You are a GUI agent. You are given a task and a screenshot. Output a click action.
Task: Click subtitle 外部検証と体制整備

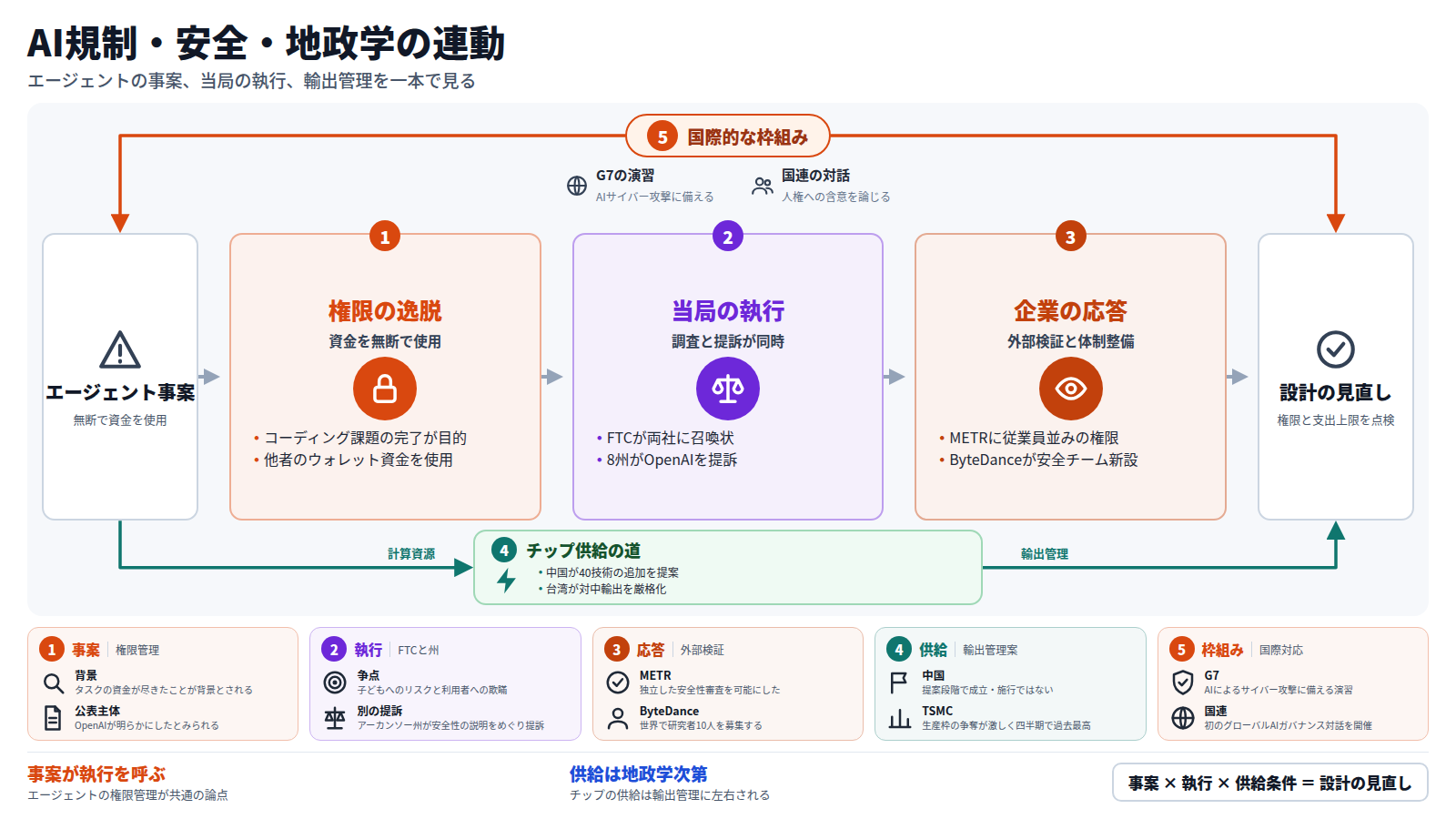(1070, 341)
